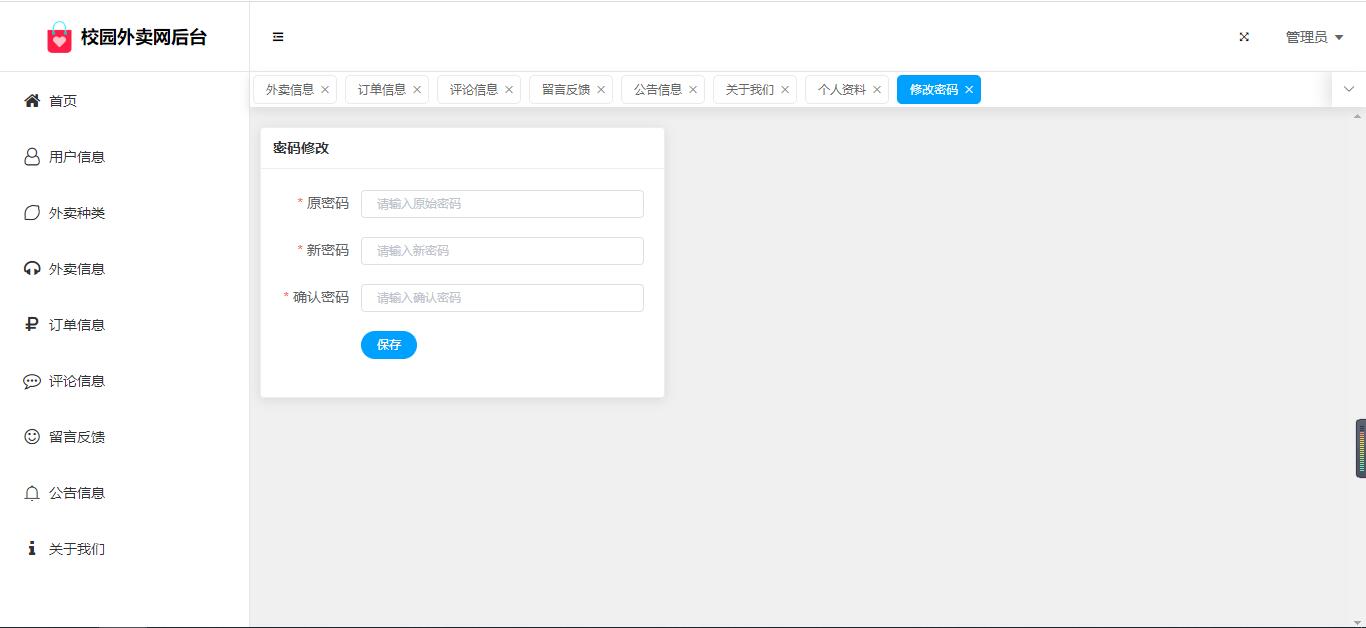This screenshot has height=628, width=1366.
Task: Open 首页 in the sidebar
Action: (x=124, y=101)
